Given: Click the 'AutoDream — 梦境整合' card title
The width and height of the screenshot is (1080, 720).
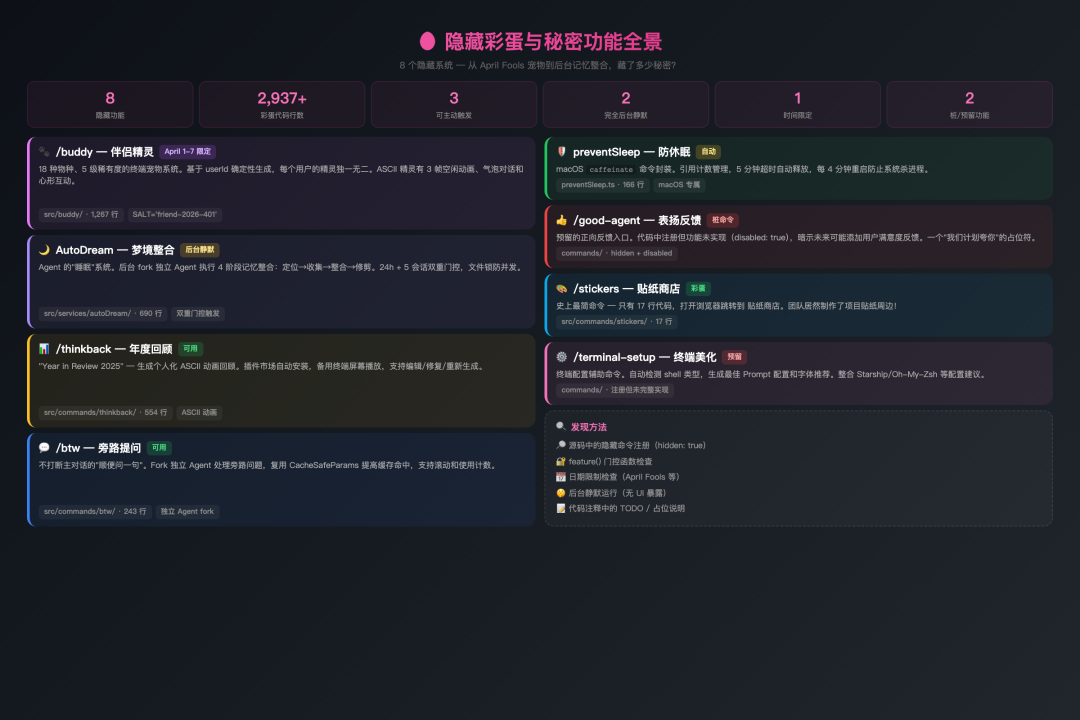Looking at the screenshot, I should (115, 250).
